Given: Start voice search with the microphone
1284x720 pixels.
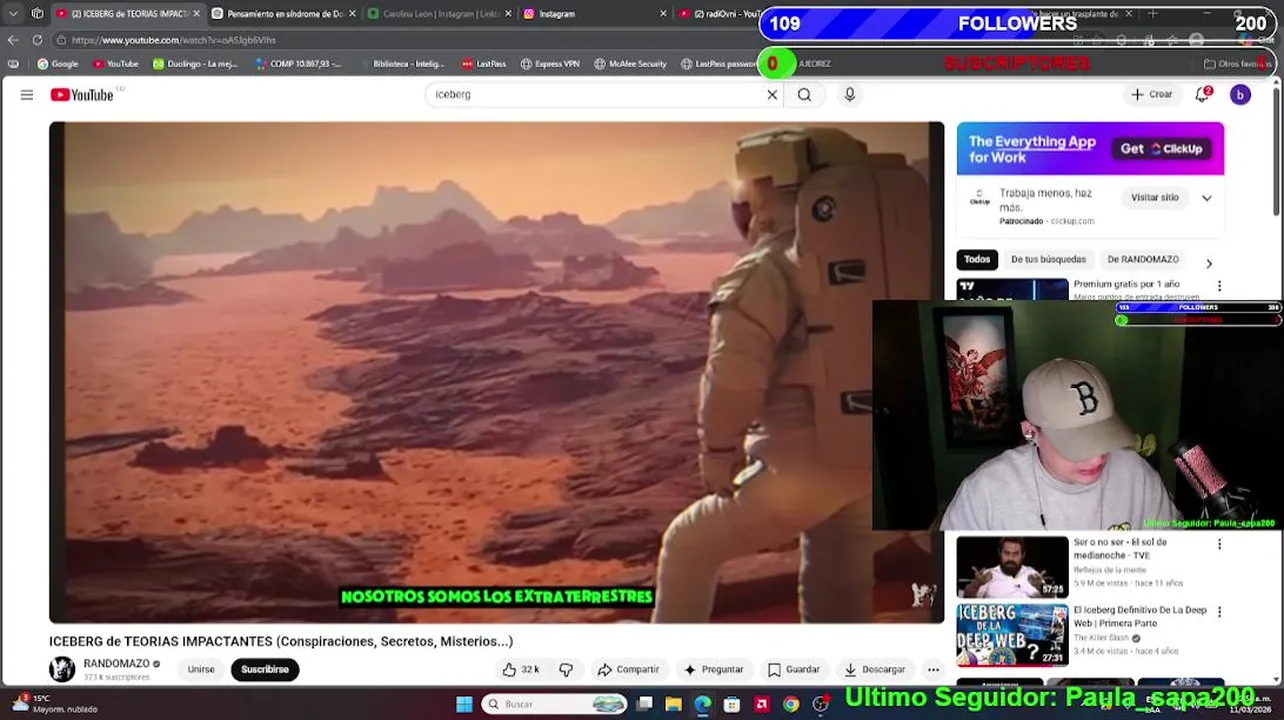Looking at the screenshot, I should pos(850,95).
